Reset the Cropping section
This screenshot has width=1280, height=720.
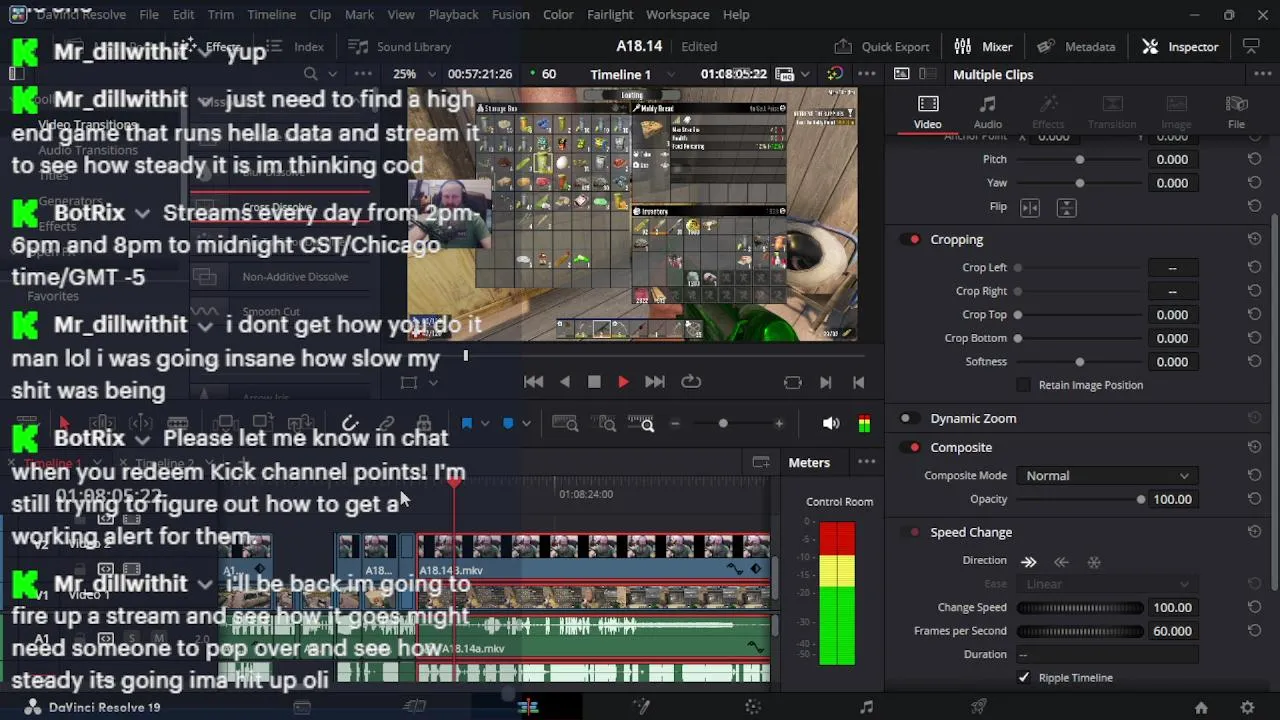tap(1254, 240)
